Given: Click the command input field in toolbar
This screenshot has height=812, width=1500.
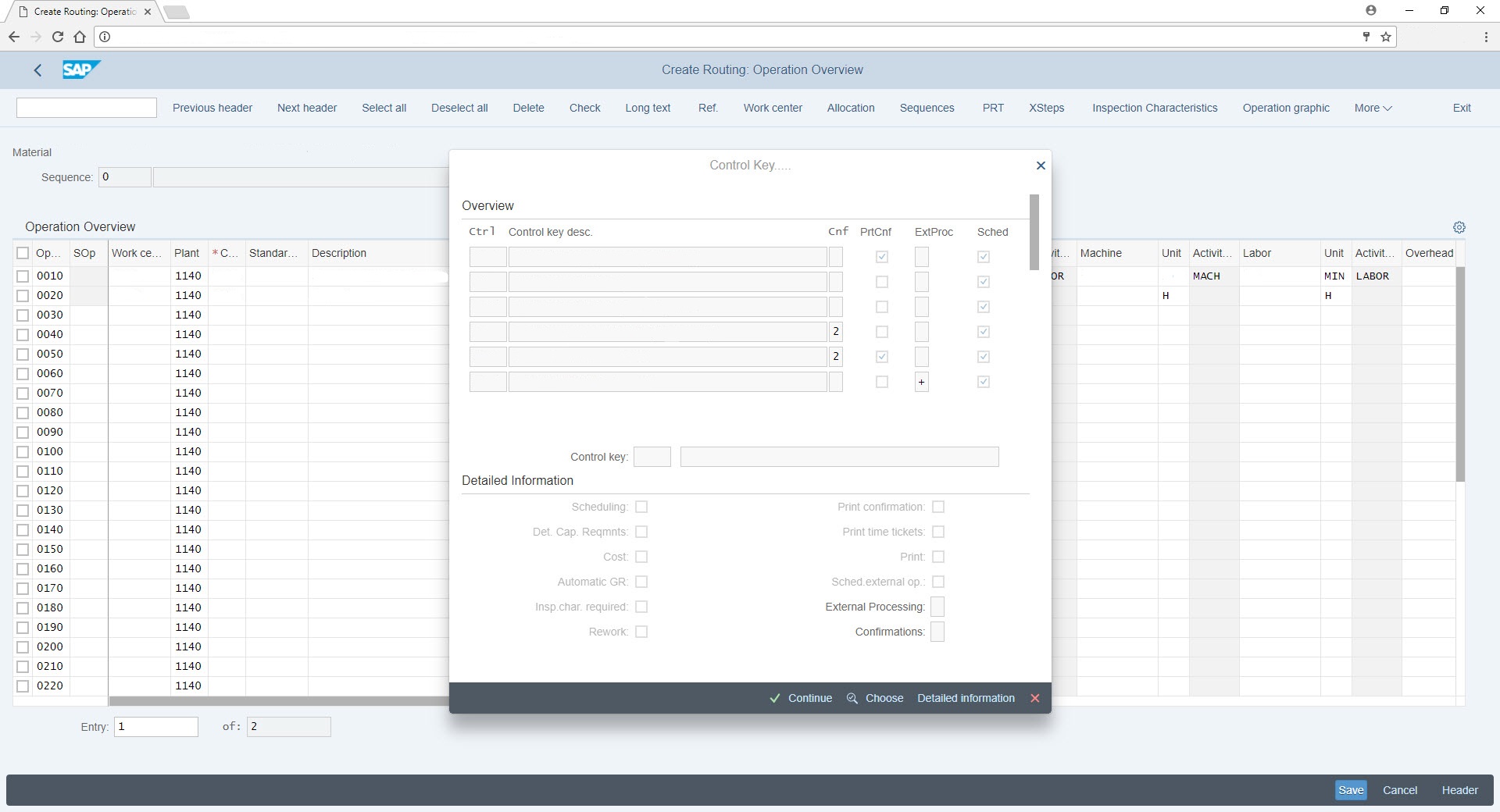Looking at the screenshot, I should 87,108.
